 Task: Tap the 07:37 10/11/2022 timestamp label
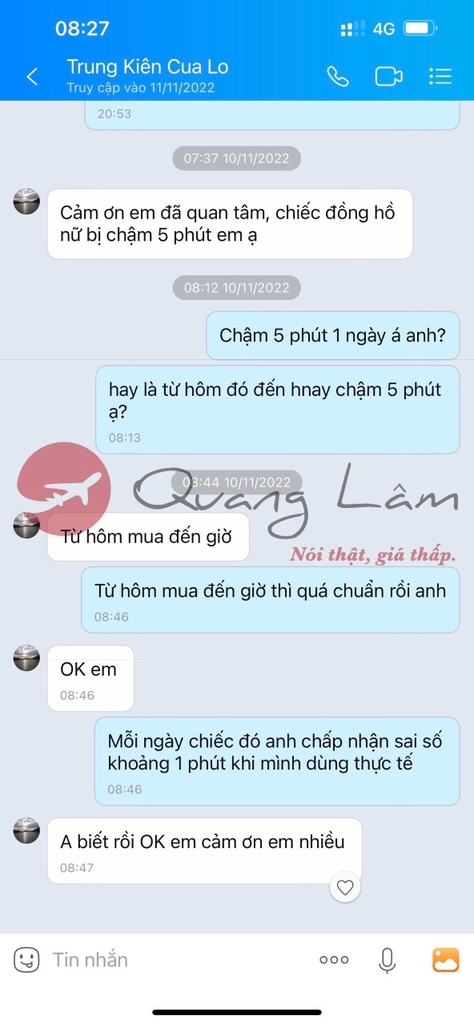pyautogui.click(x=236, y=159)
